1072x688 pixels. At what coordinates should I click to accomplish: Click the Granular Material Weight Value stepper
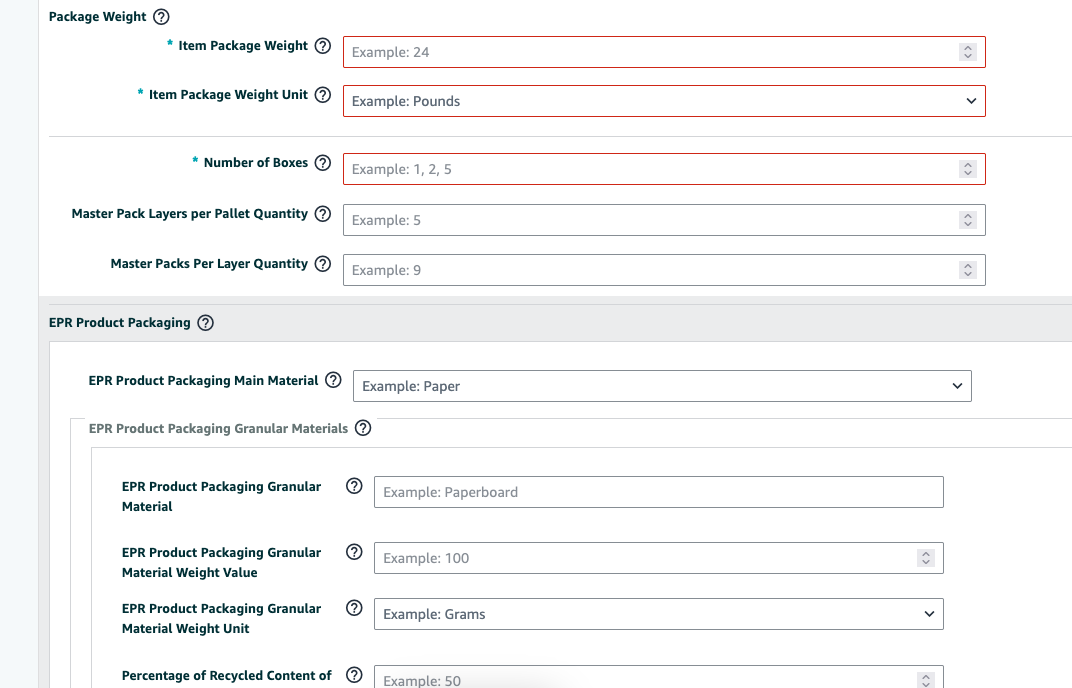(x=925, y=558)
